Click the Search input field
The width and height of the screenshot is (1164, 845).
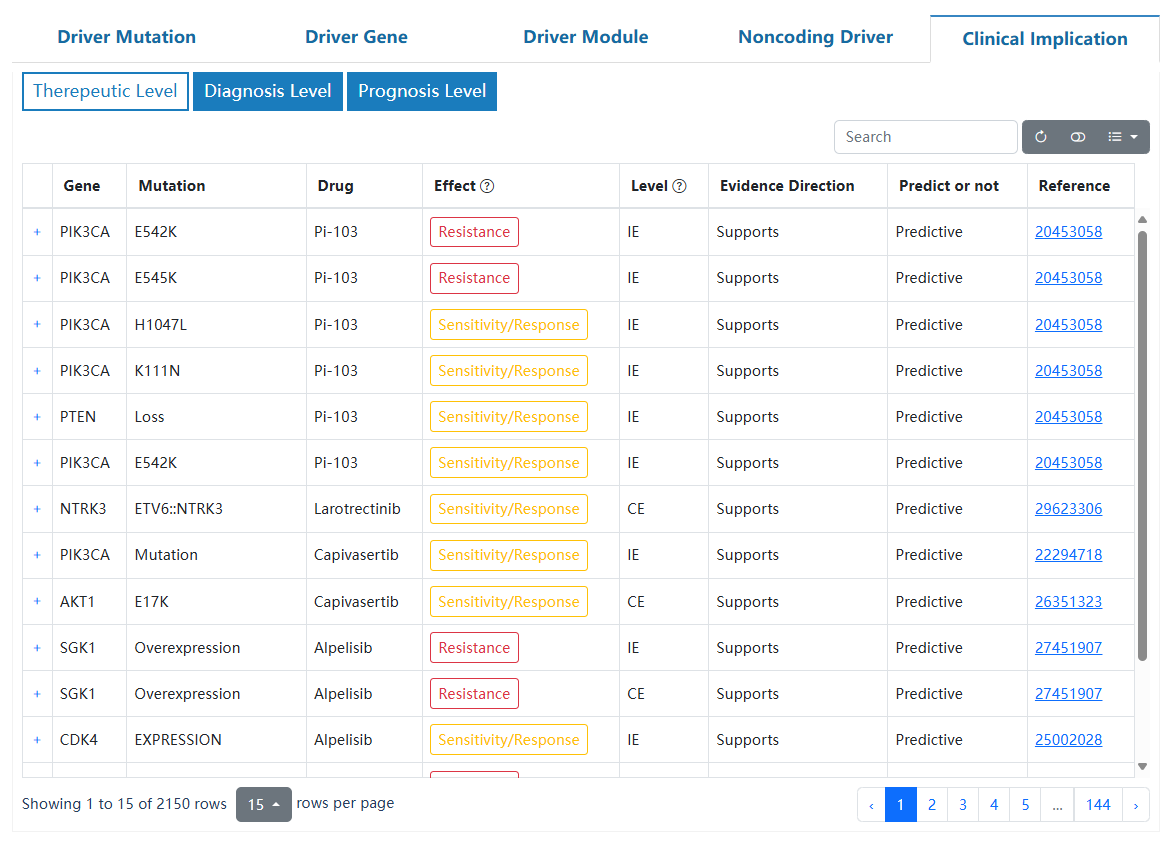point(925,137)
